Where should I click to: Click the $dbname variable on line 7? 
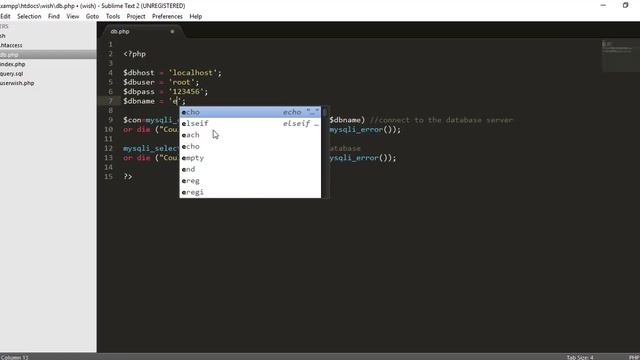tap(139, 101)
